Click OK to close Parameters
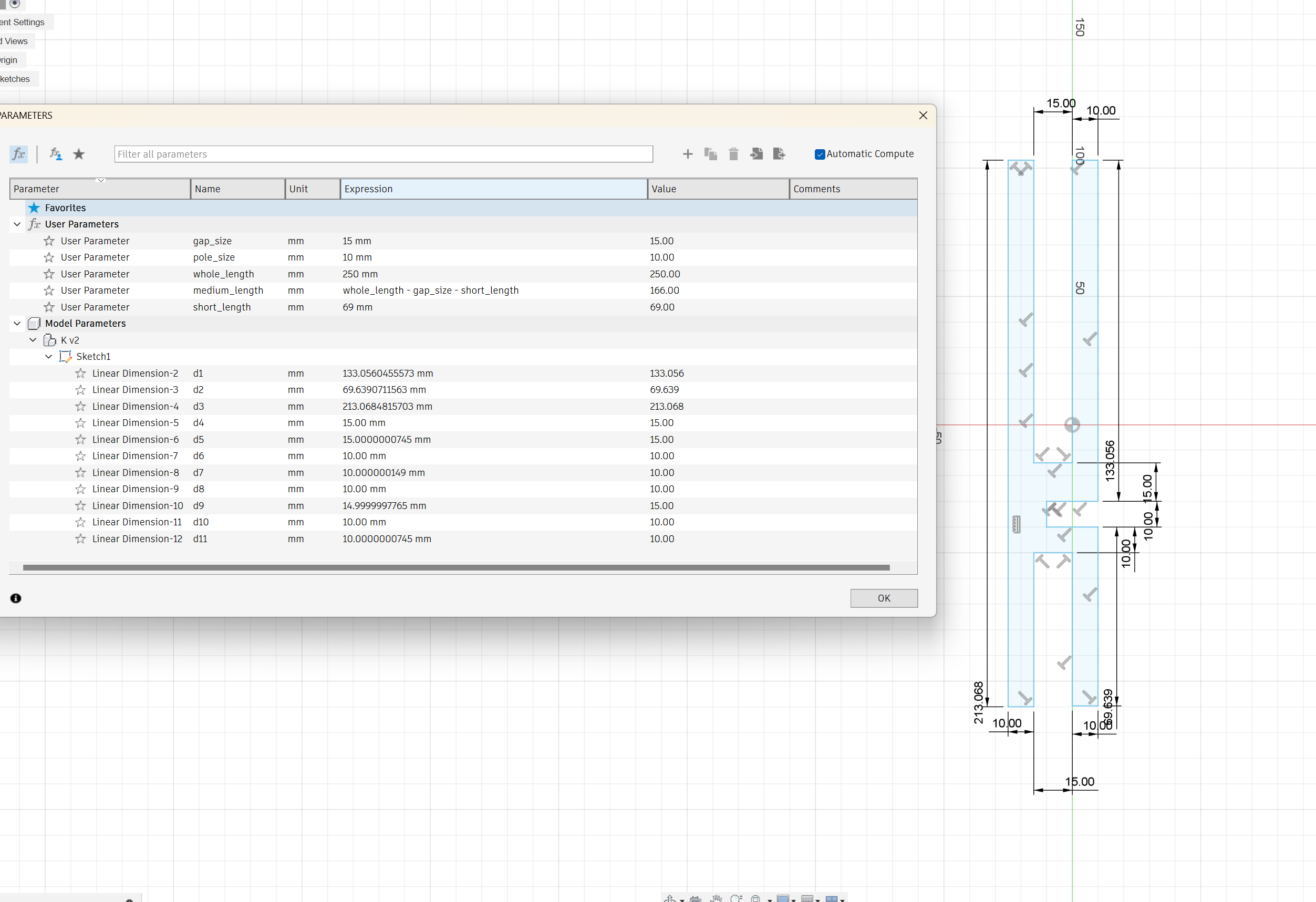 point(884,598)
